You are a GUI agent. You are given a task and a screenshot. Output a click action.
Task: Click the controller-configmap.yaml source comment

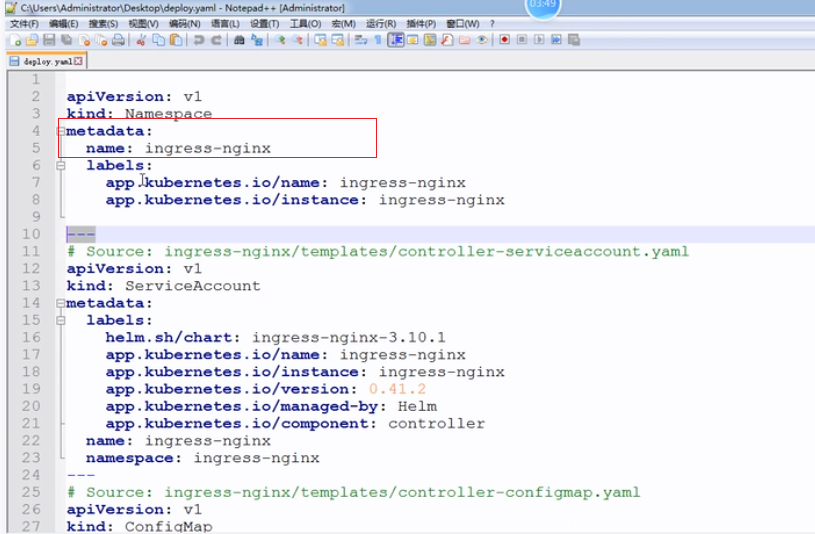(353, 492)
